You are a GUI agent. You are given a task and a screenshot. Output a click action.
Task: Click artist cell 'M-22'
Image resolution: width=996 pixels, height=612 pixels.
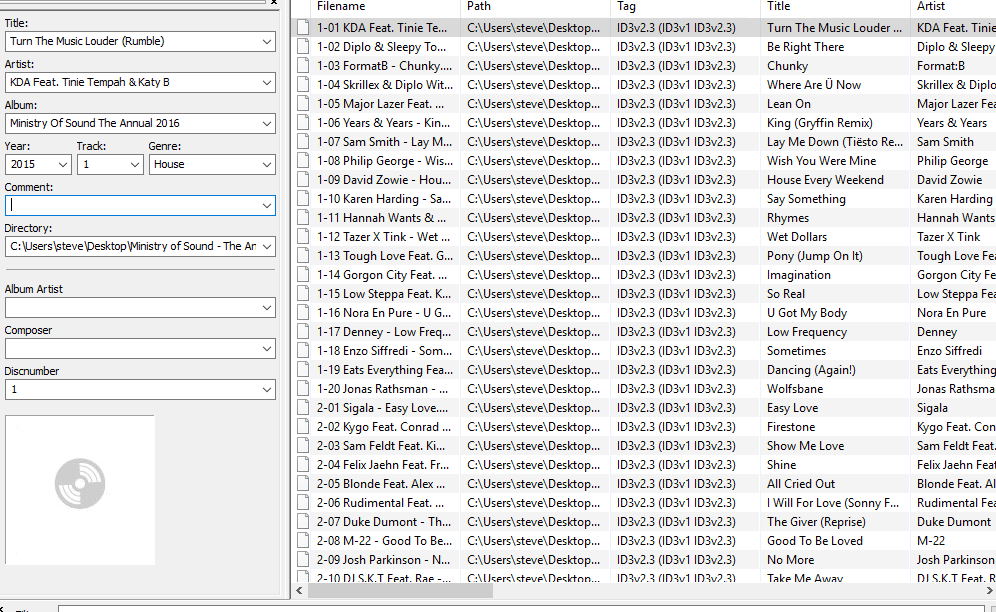point(931,541)
